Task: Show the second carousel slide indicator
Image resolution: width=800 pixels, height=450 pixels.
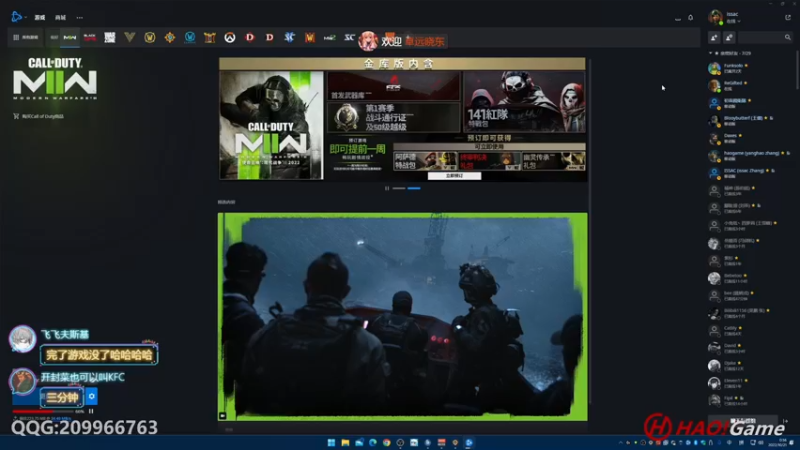Action: tap(414, 188)
